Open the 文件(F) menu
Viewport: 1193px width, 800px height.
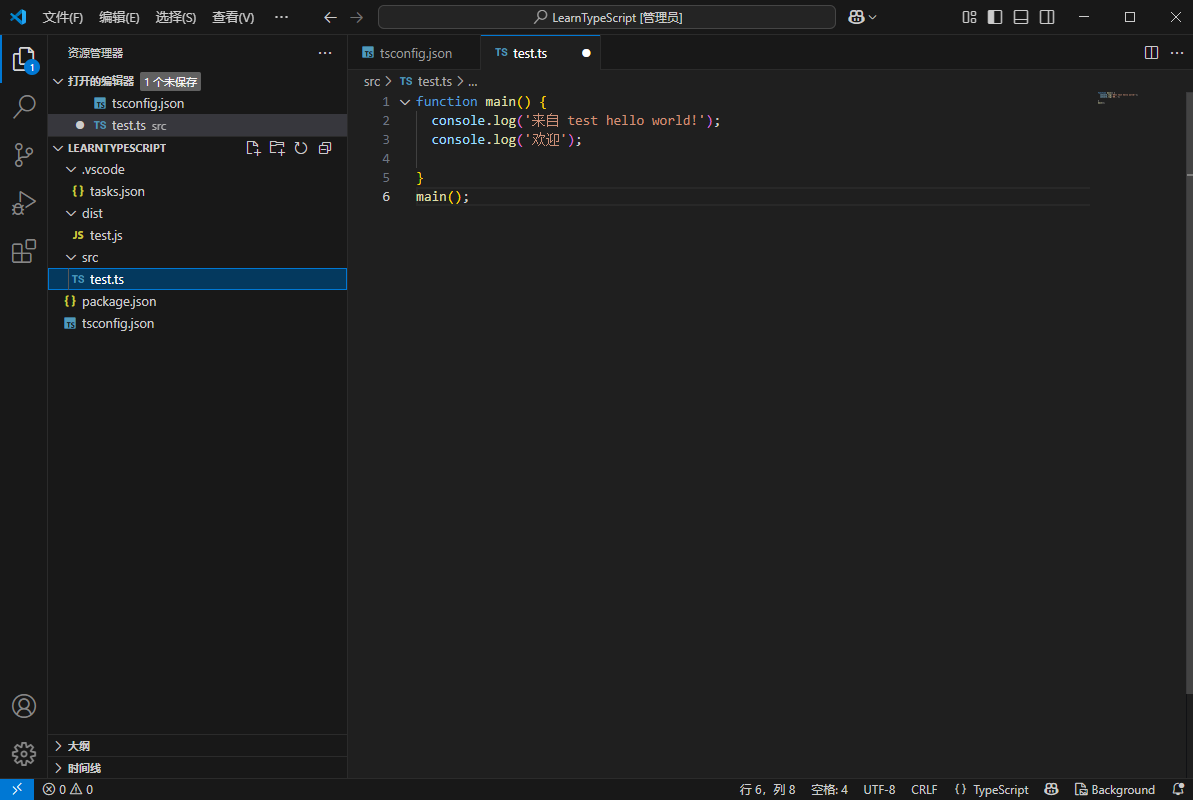63,17
